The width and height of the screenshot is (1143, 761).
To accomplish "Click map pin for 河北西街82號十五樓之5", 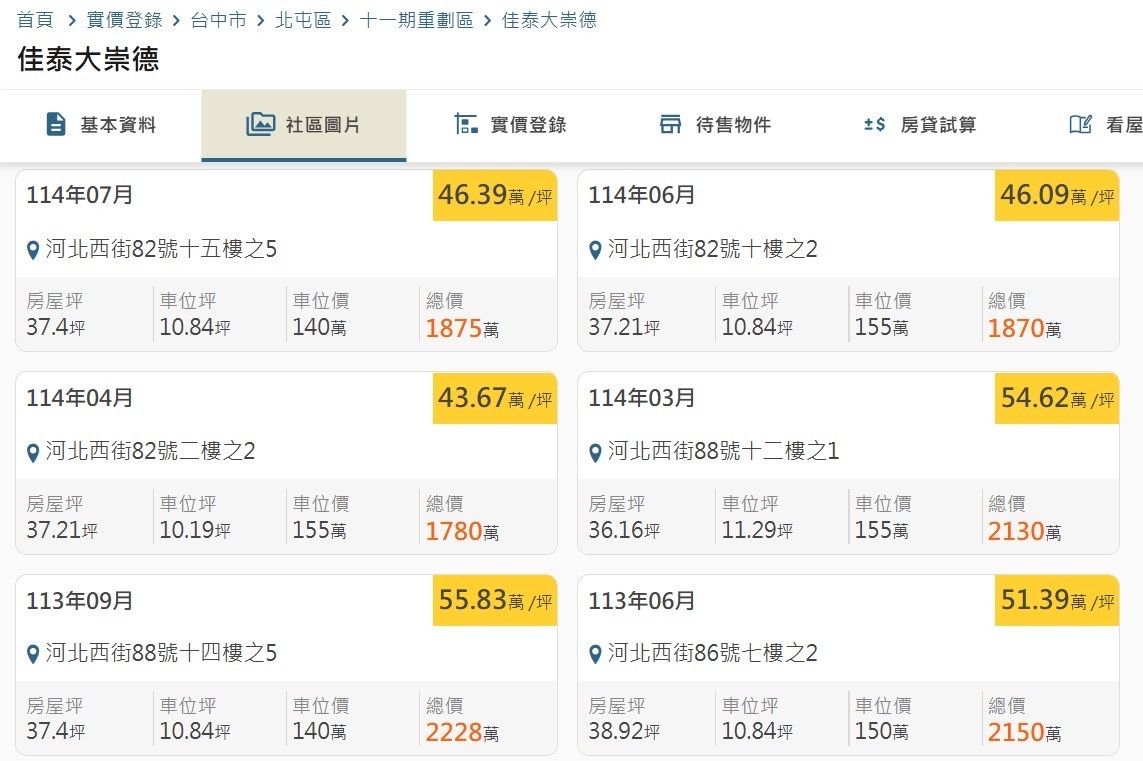I will 33,250.
